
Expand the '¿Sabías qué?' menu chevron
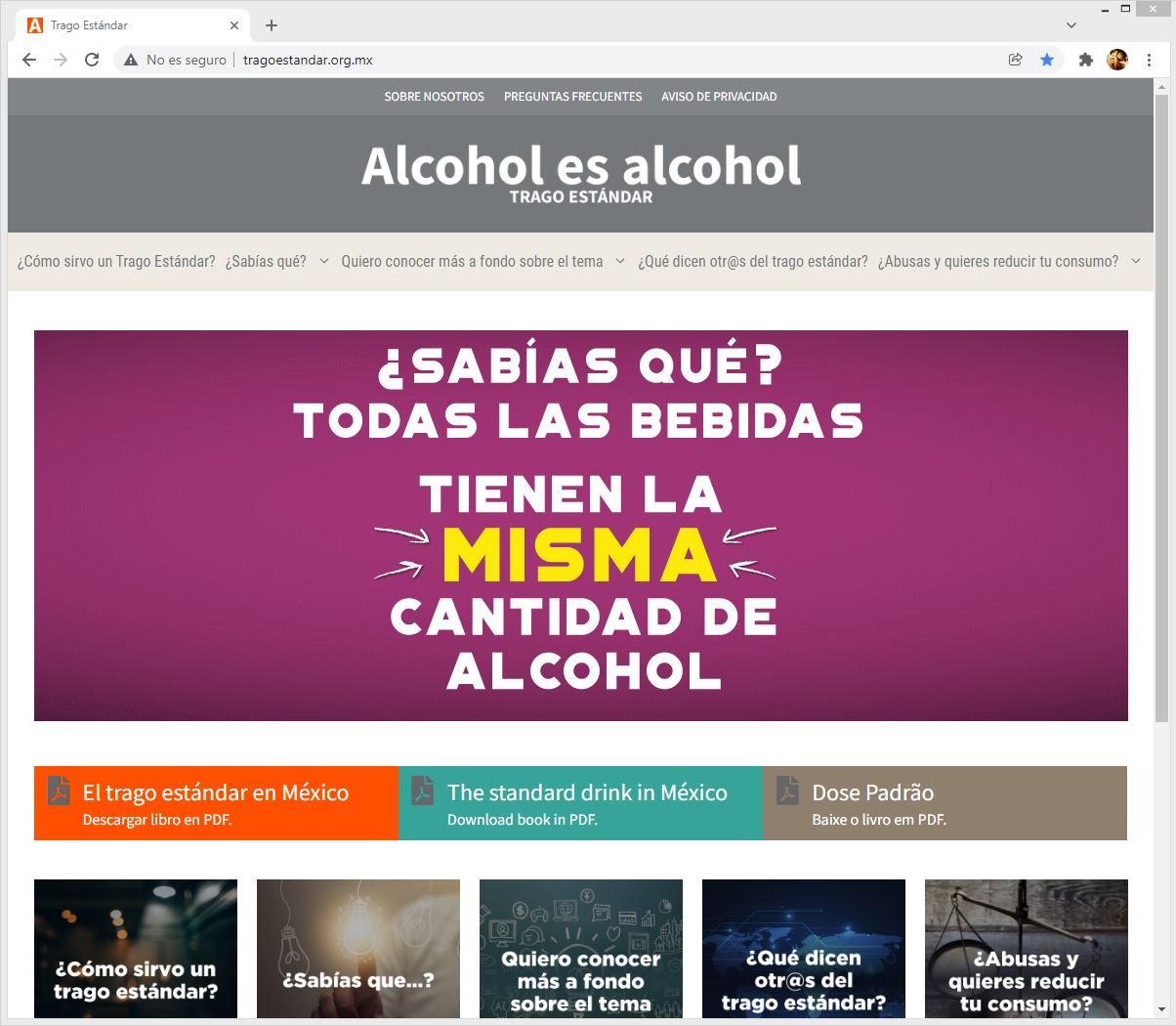pyautogui.click(x=324, y=261)
